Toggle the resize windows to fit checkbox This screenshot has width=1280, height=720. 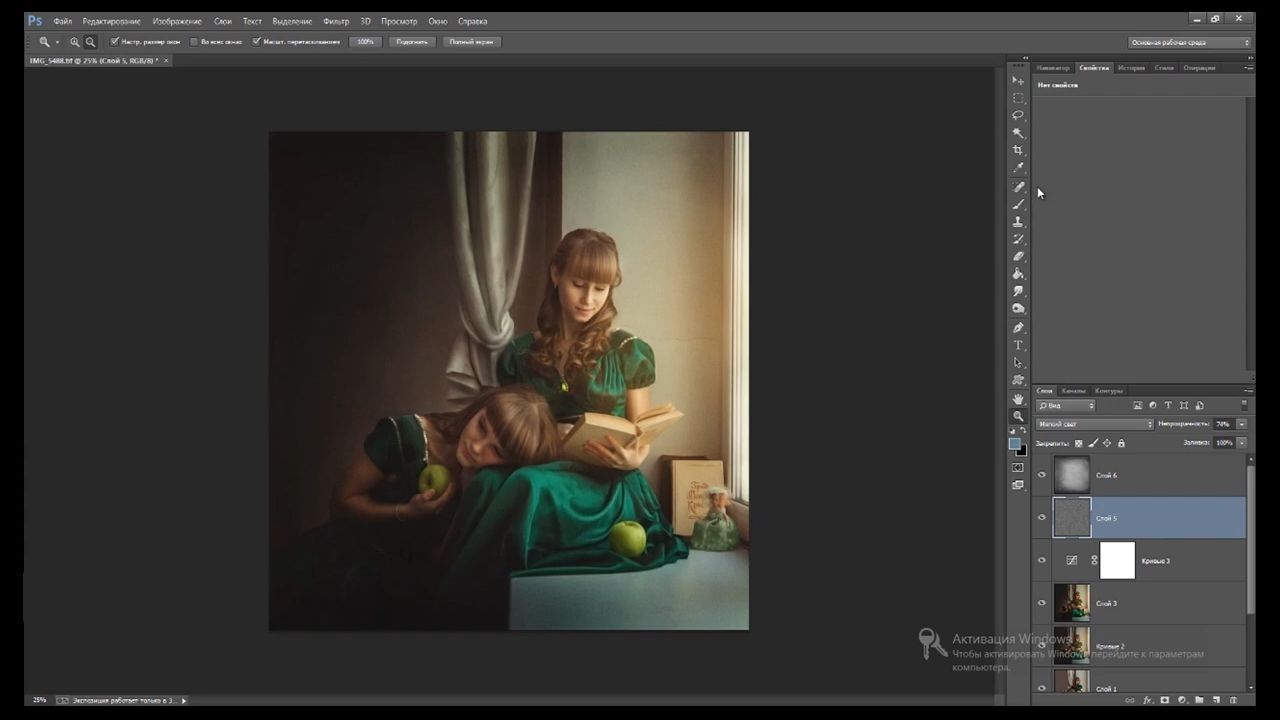point(114,42)
